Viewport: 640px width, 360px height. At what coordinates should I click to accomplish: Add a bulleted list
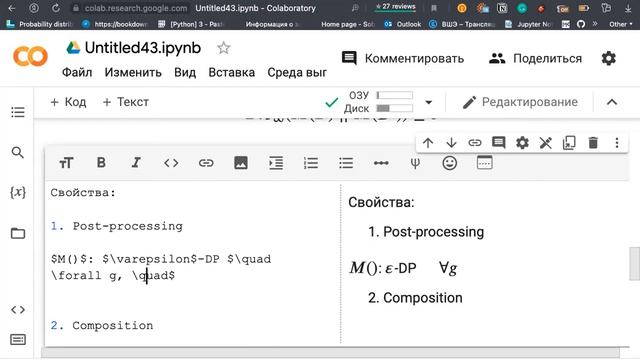pyautogui.click(x=346, y=163)
